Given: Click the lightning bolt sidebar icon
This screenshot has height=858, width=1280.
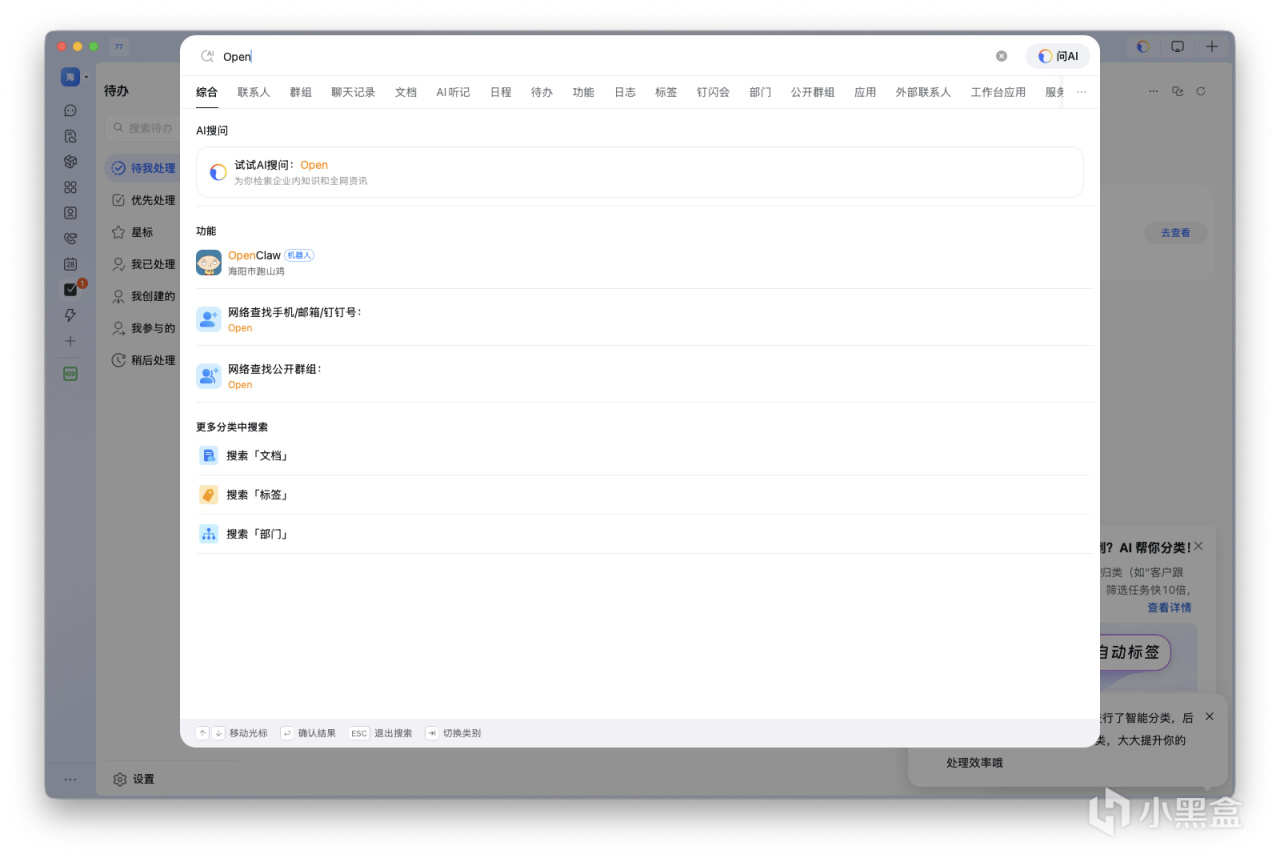Looking at the screenshot, I should tap(70, 315).
